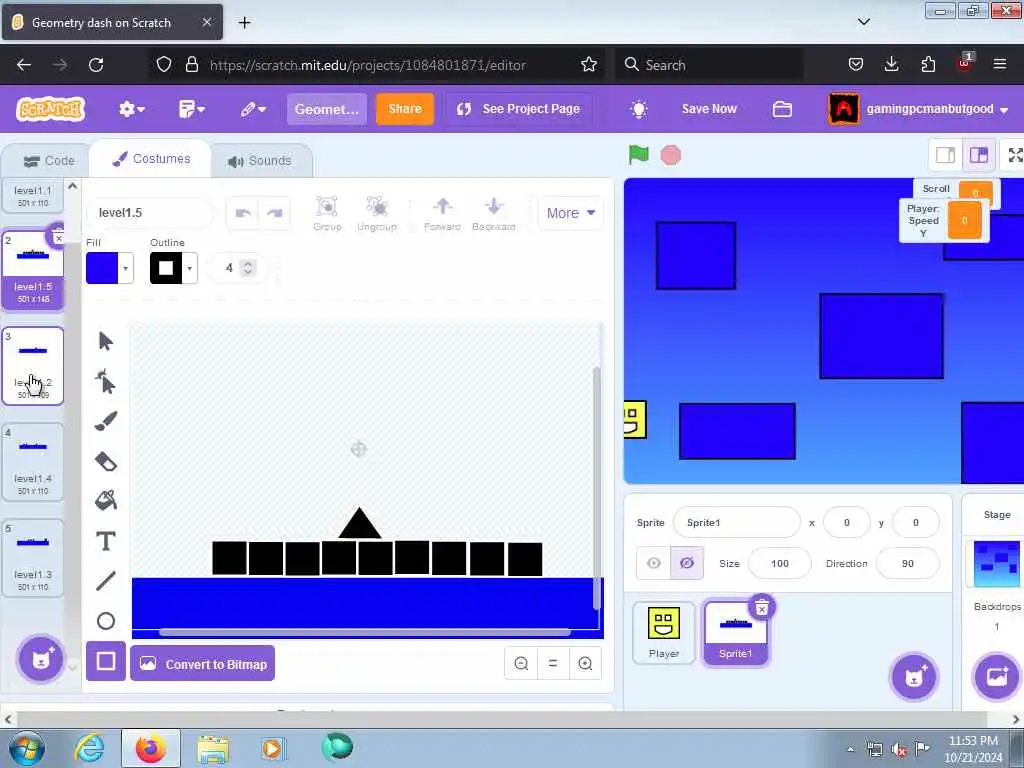The image size is (1024, 768).
Task: Show the sprite with eye icon
Action: (654, 563)
